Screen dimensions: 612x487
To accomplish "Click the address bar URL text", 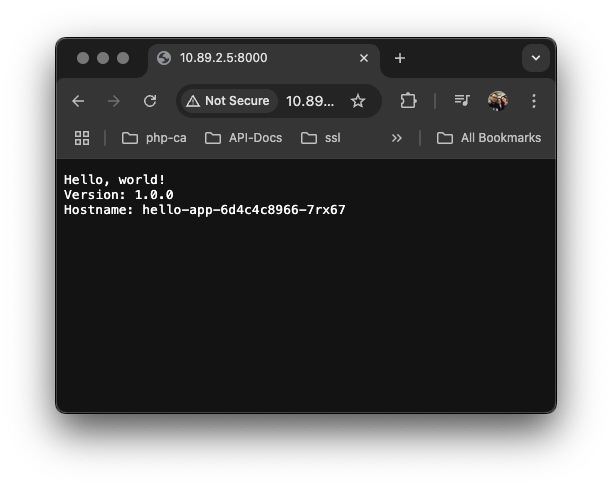I will [x=310, y=101].
